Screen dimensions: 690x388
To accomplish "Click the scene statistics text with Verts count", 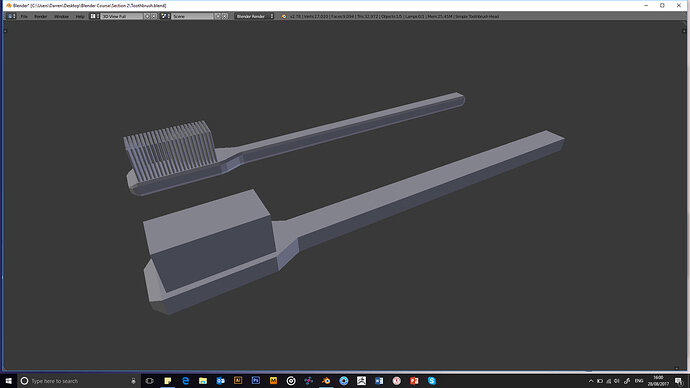I will pyautogui.click(x=394, y=16).
